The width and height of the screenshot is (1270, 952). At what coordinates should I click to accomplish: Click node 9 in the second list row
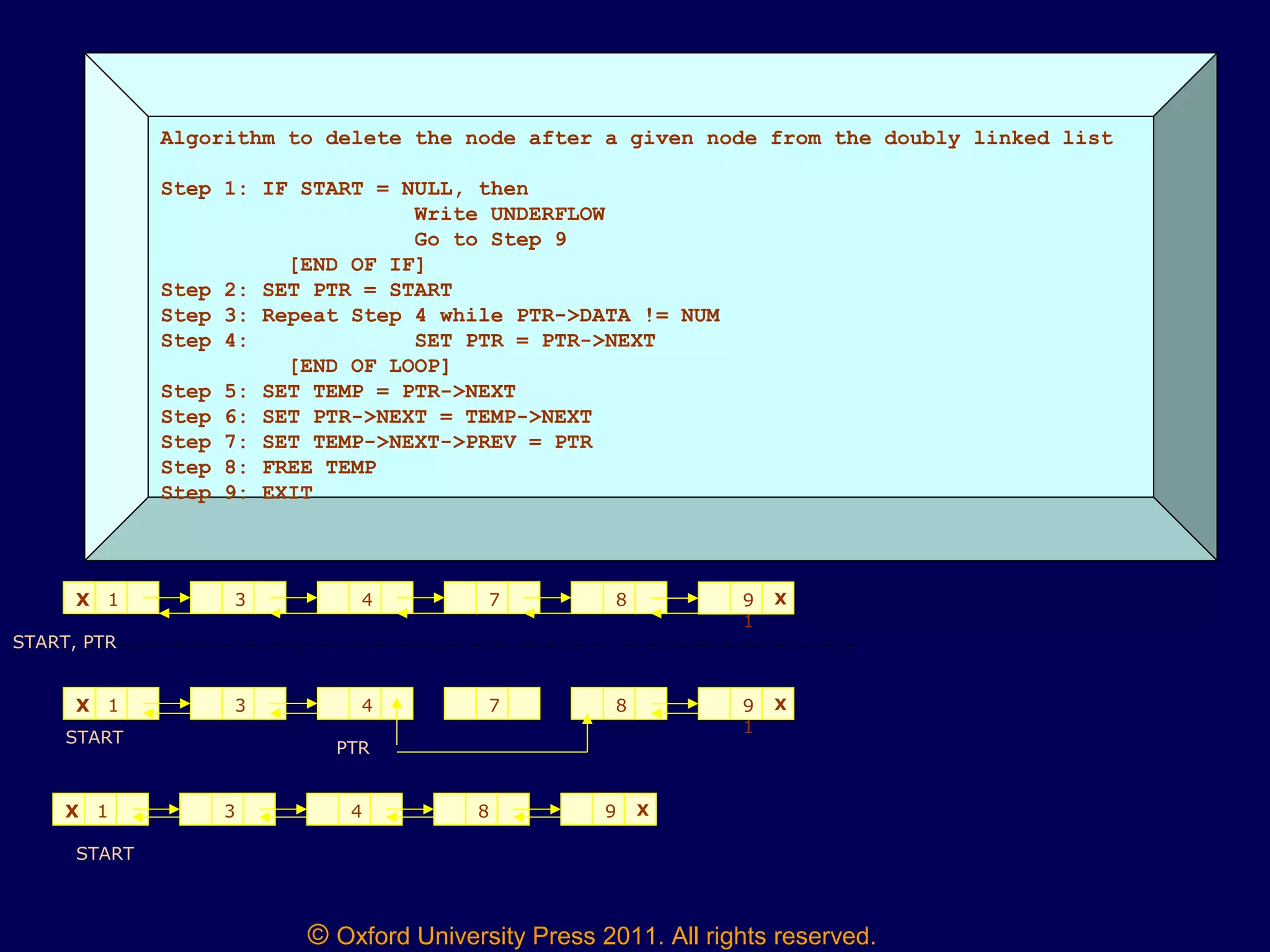coord(748,705)
